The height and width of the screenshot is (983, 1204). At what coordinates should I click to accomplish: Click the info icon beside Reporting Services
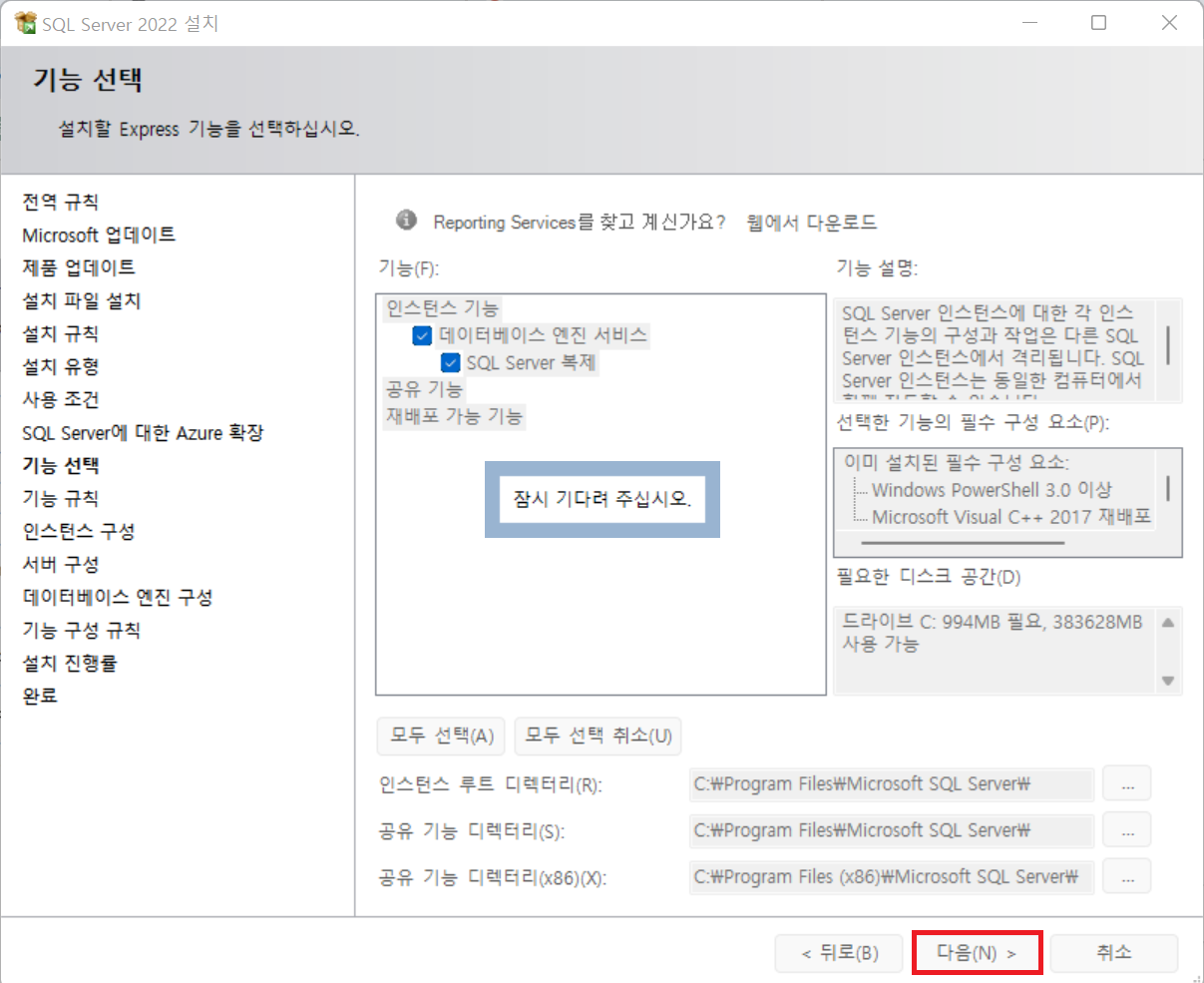point(406,220)
